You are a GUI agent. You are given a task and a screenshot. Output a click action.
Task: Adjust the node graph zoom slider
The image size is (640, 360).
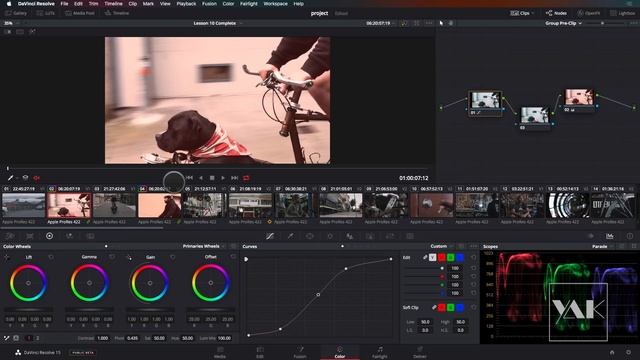click(x=602, y=23)
